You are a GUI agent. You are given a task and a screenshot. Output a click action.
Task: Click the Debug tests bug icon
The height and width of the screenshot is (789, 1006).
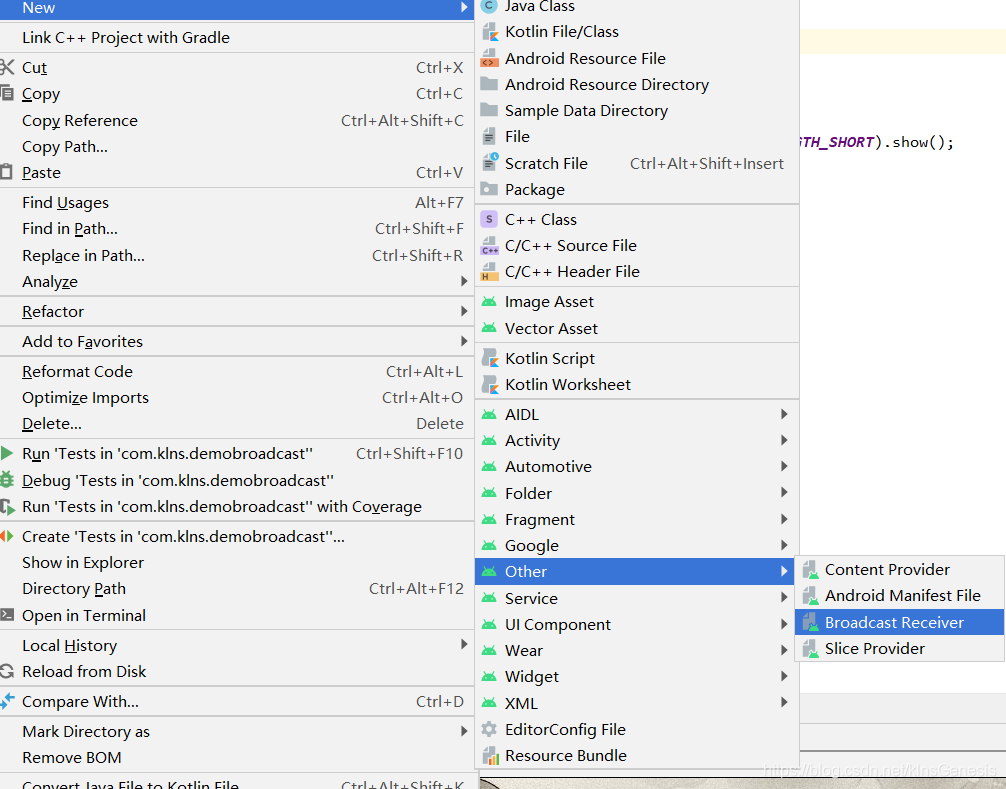6,480
